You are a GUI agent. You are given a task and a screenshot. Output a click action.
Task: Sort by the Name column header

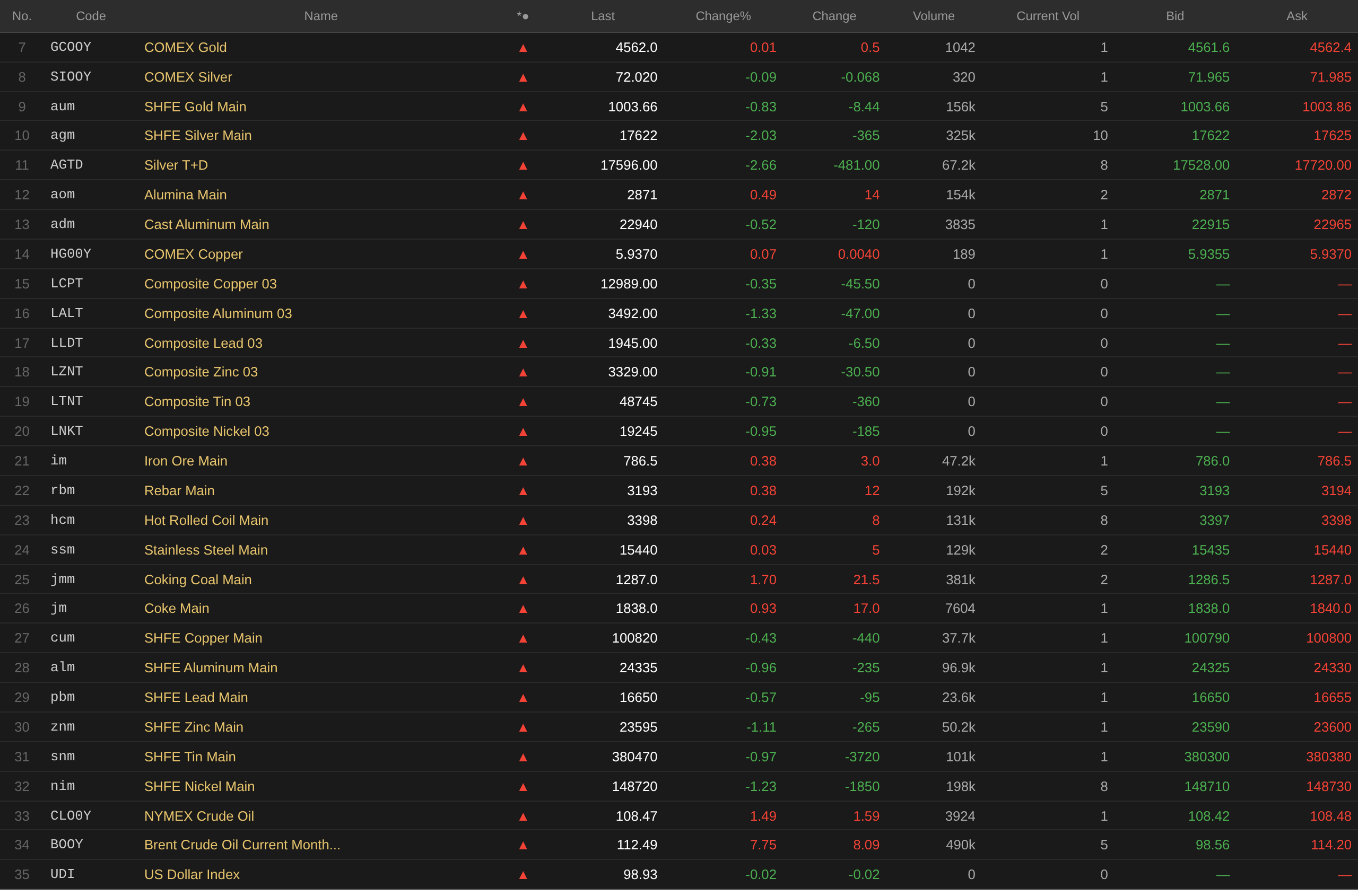321,16
